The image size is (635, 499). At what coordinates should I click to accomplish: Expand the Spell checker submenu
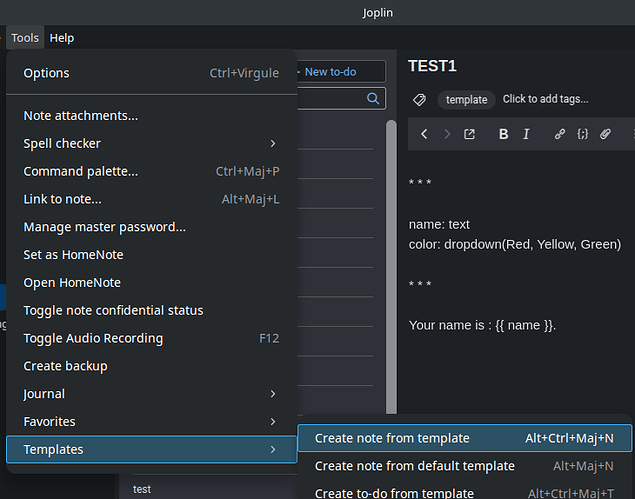pos(151,143)
